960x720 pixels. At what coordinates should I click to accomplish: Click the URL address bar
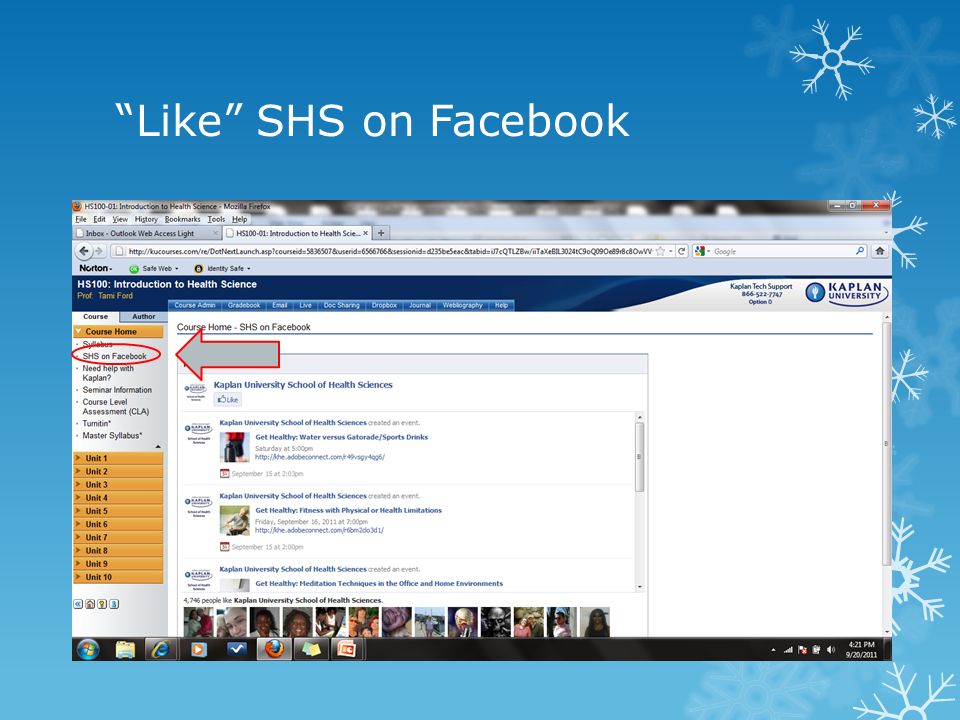point(389,251)
